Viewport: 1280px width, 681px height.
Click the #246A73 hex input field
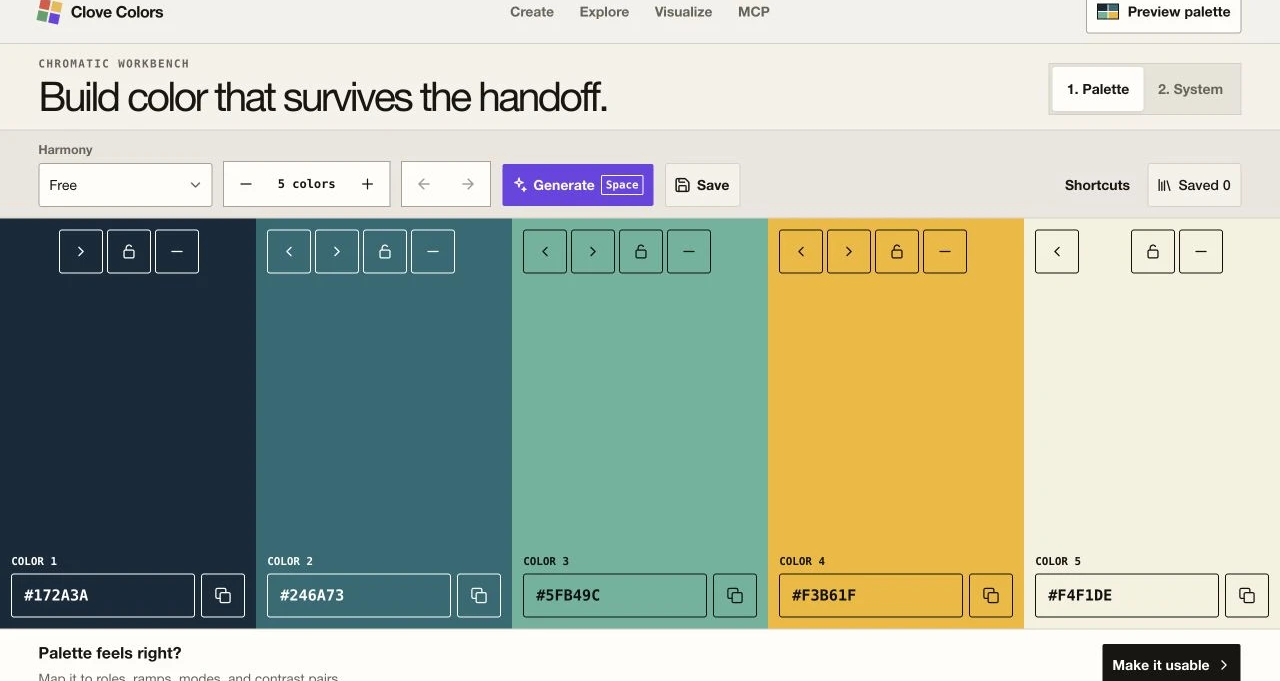359,595
